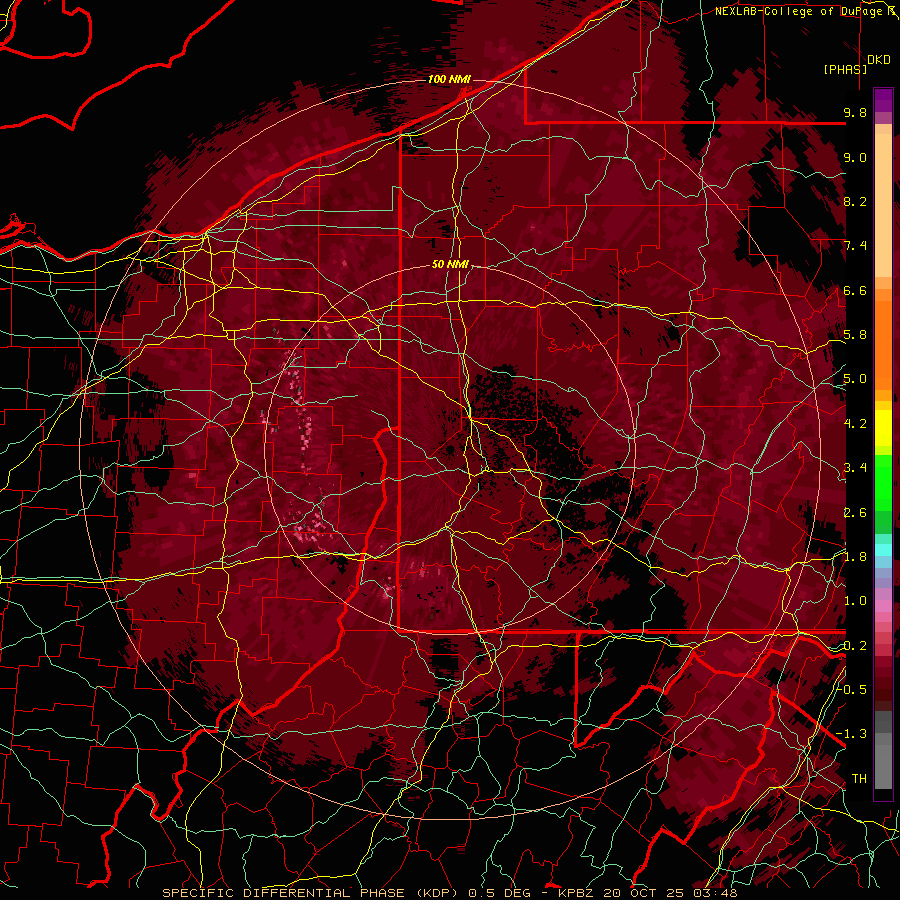Viewport: 900px width, 900px height.
Task: Pick the pink band of the color scale
Action: click(x=883, y=606)
